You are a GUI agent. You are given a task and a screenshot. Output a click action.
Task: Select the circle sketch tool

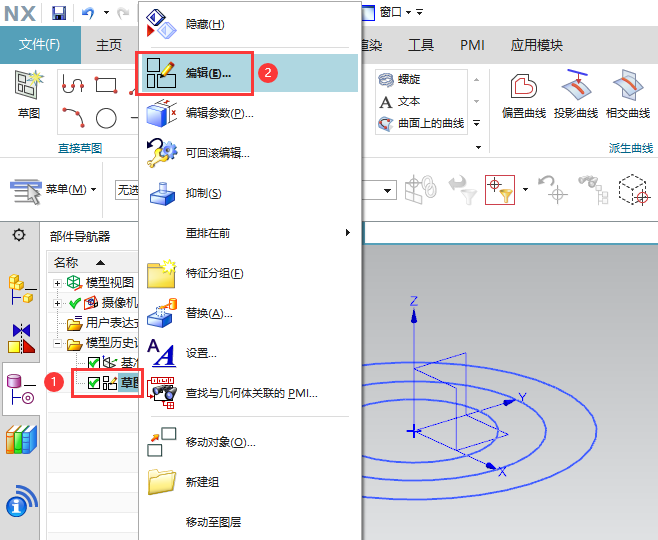tap(106, 118)
